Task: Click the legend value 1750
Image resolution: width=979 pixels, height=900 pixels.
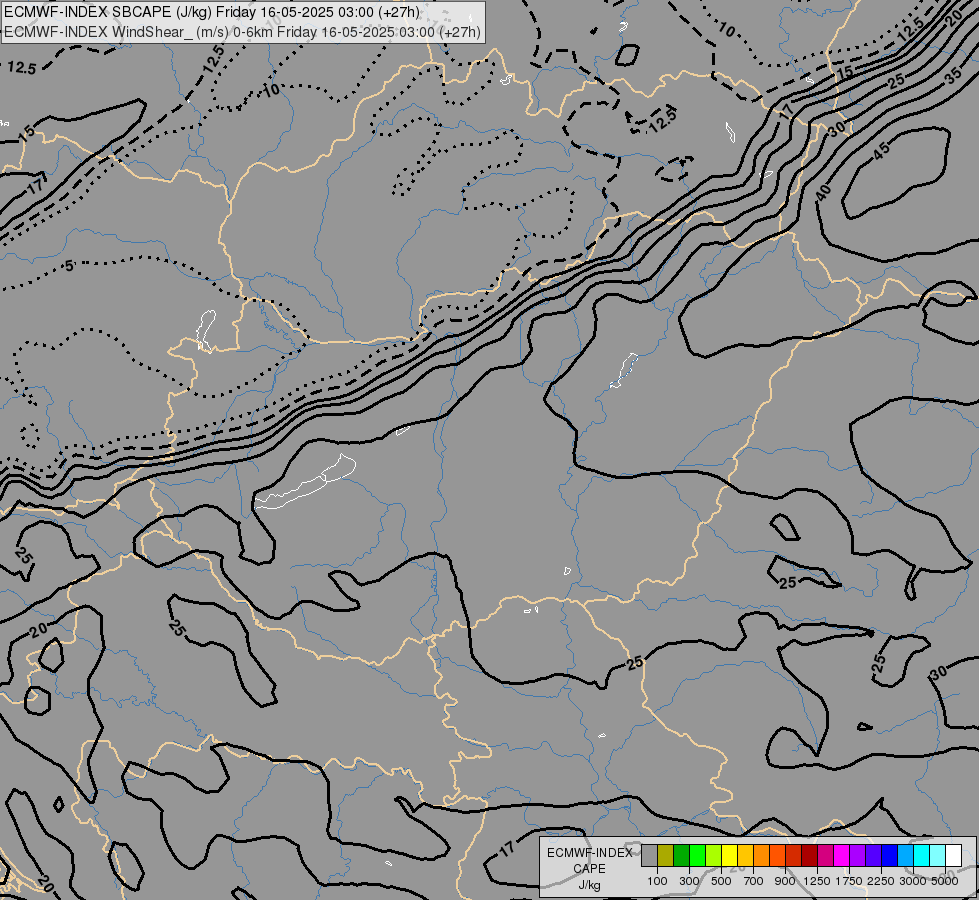Action: pos(849,881)
